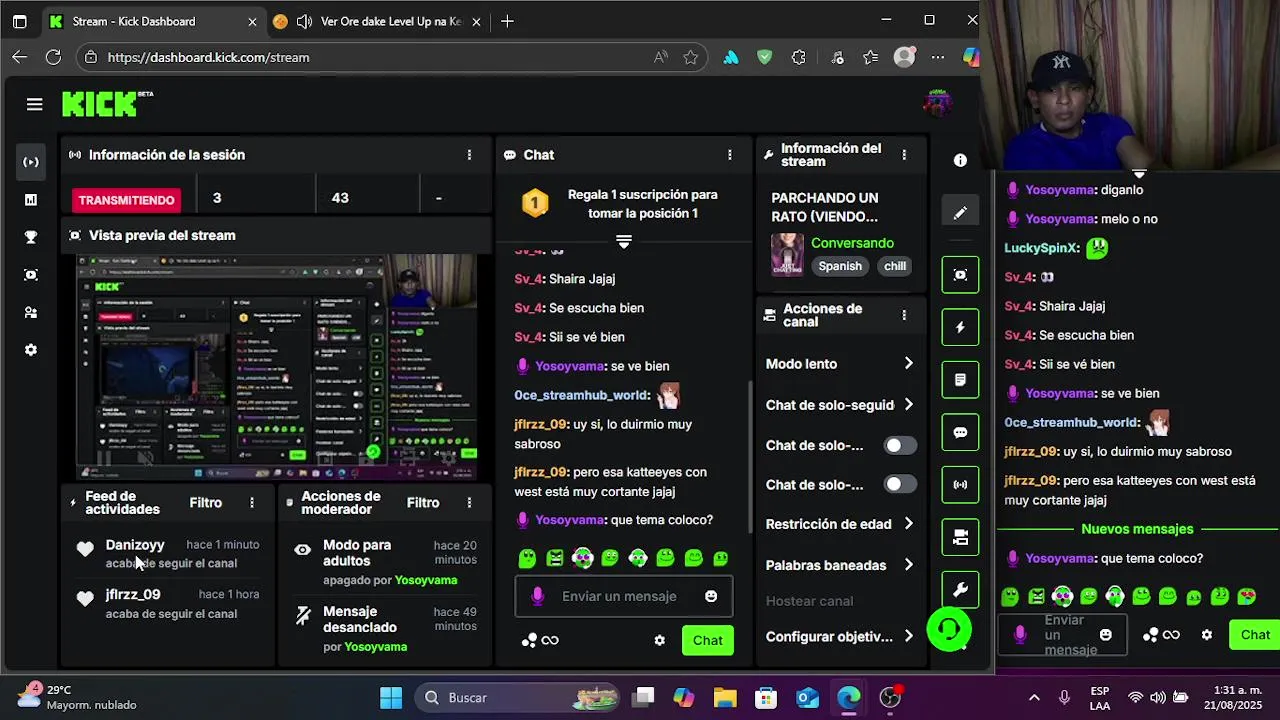The width and height of the screenshot is (1280, 720).
Task: Open the analytics chart icon in left sidebar
Action: (31, 200)
